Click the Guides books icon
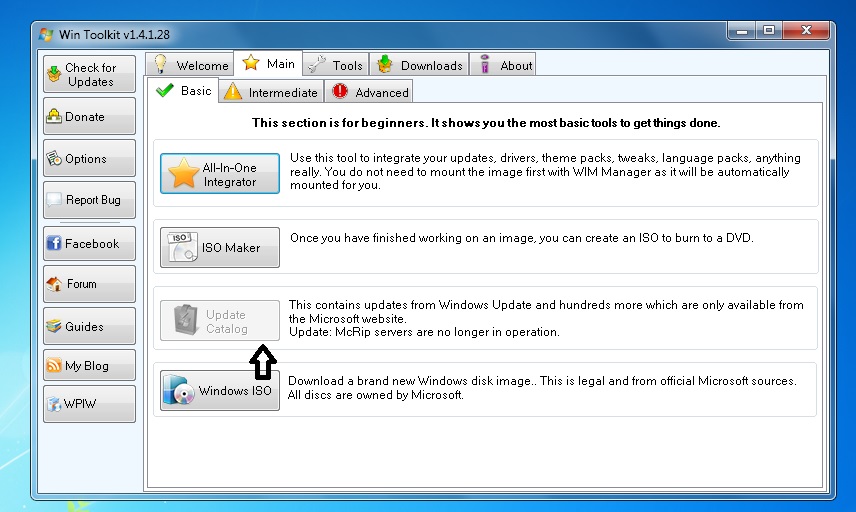The width and height of the screenshot is (856, 512). (54, 326)
